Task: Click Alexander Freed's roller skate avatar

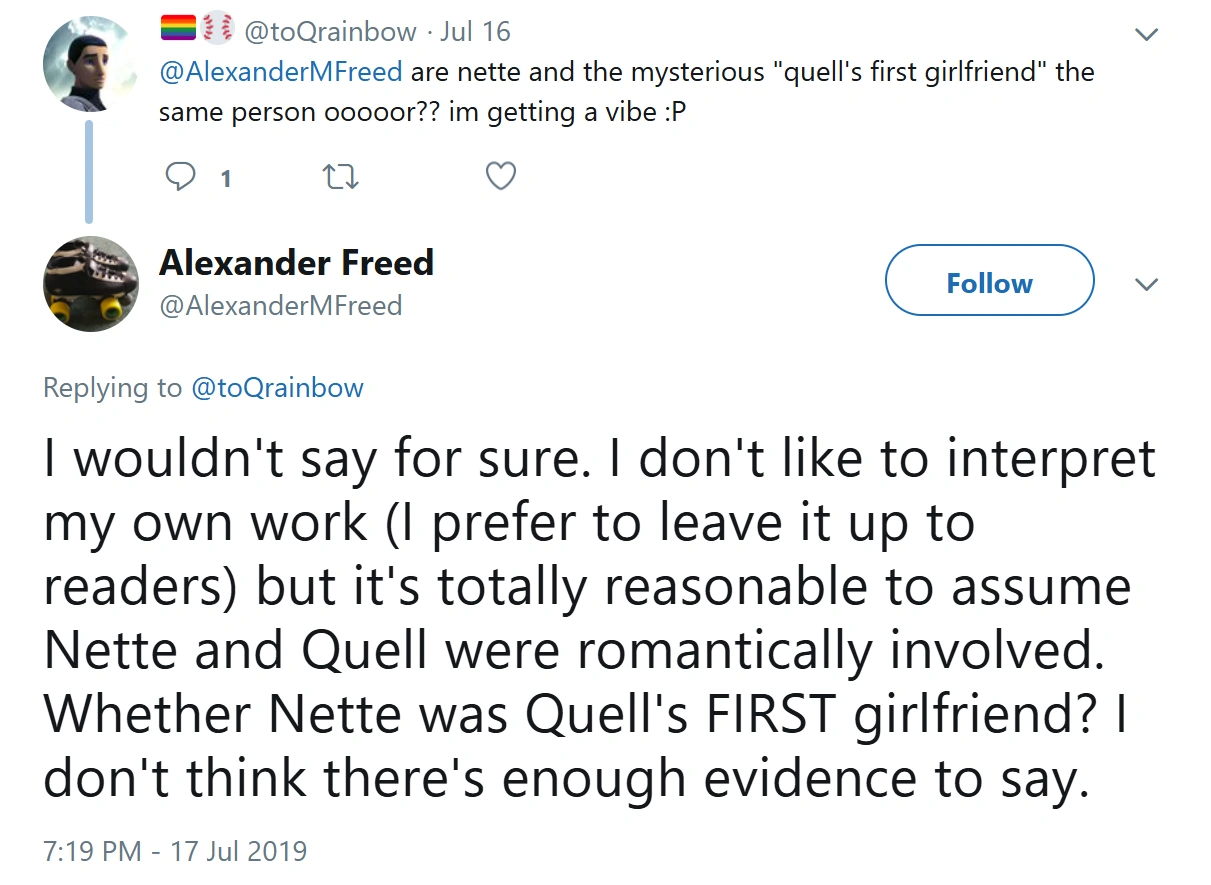Action: tap(90, 284)
